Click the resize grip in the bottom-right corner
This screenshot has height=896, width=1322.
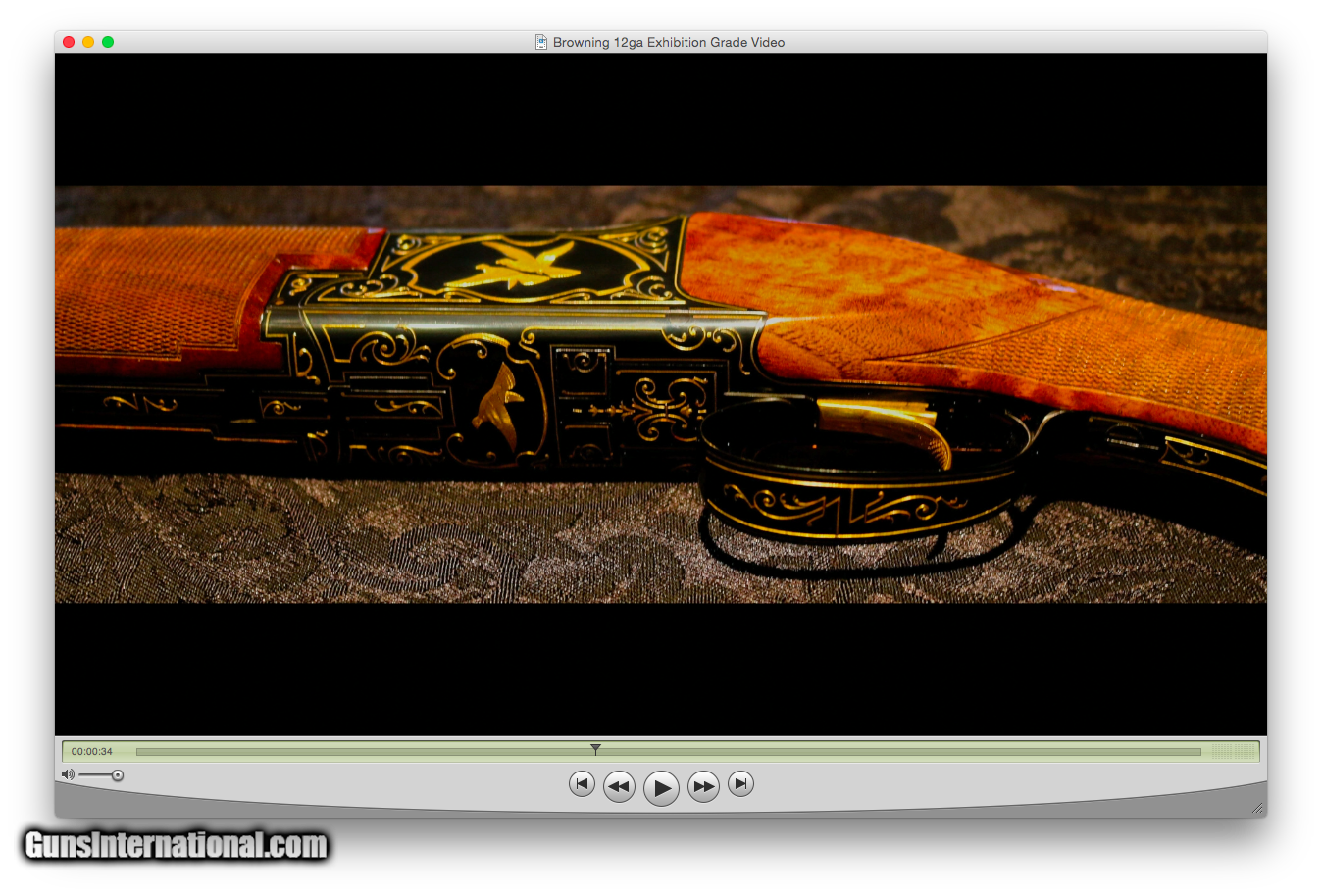point(1257,808)
